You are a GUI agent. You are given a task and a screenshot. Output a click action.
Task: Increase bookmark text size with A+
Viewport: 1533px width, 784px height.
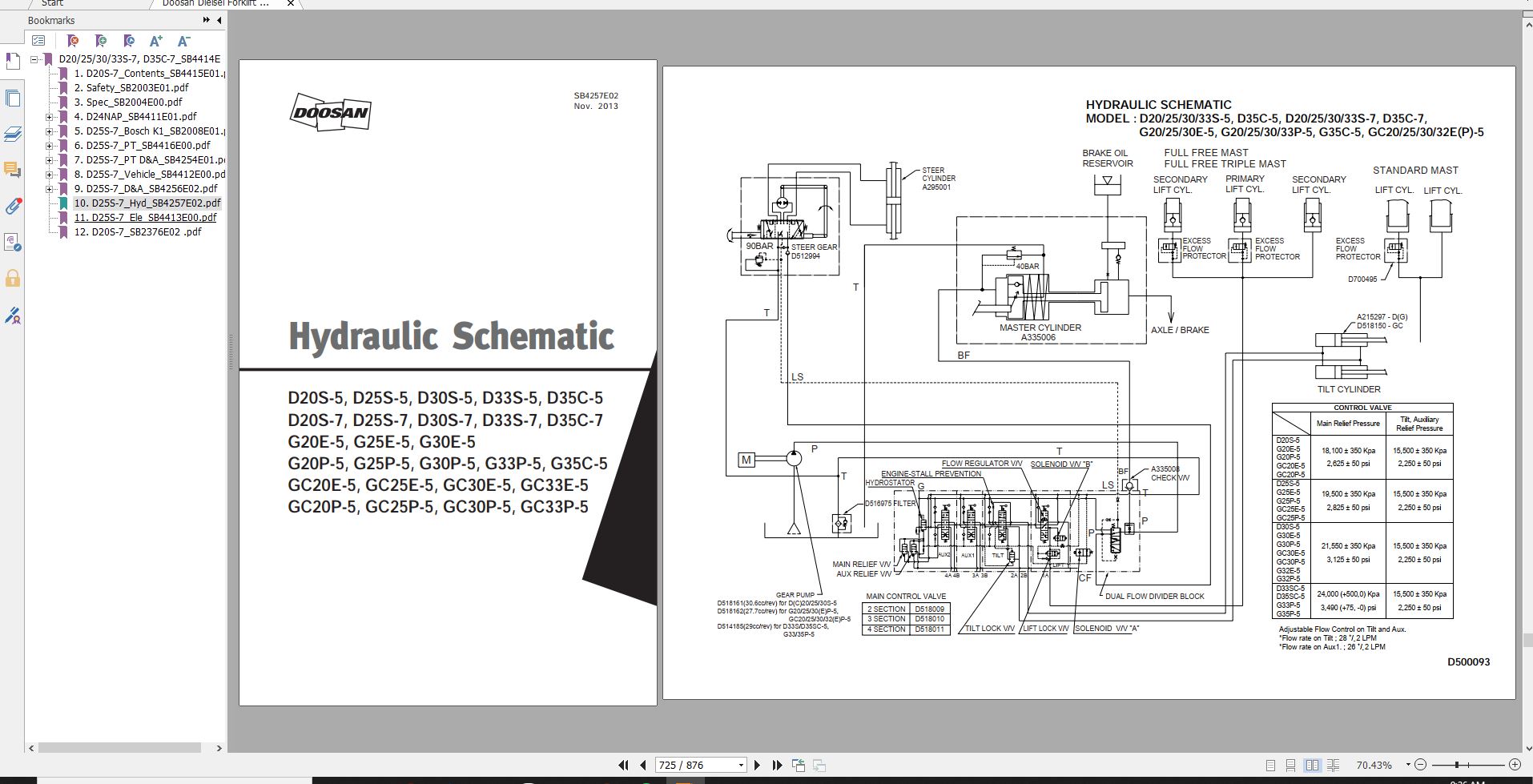(157, 40)
